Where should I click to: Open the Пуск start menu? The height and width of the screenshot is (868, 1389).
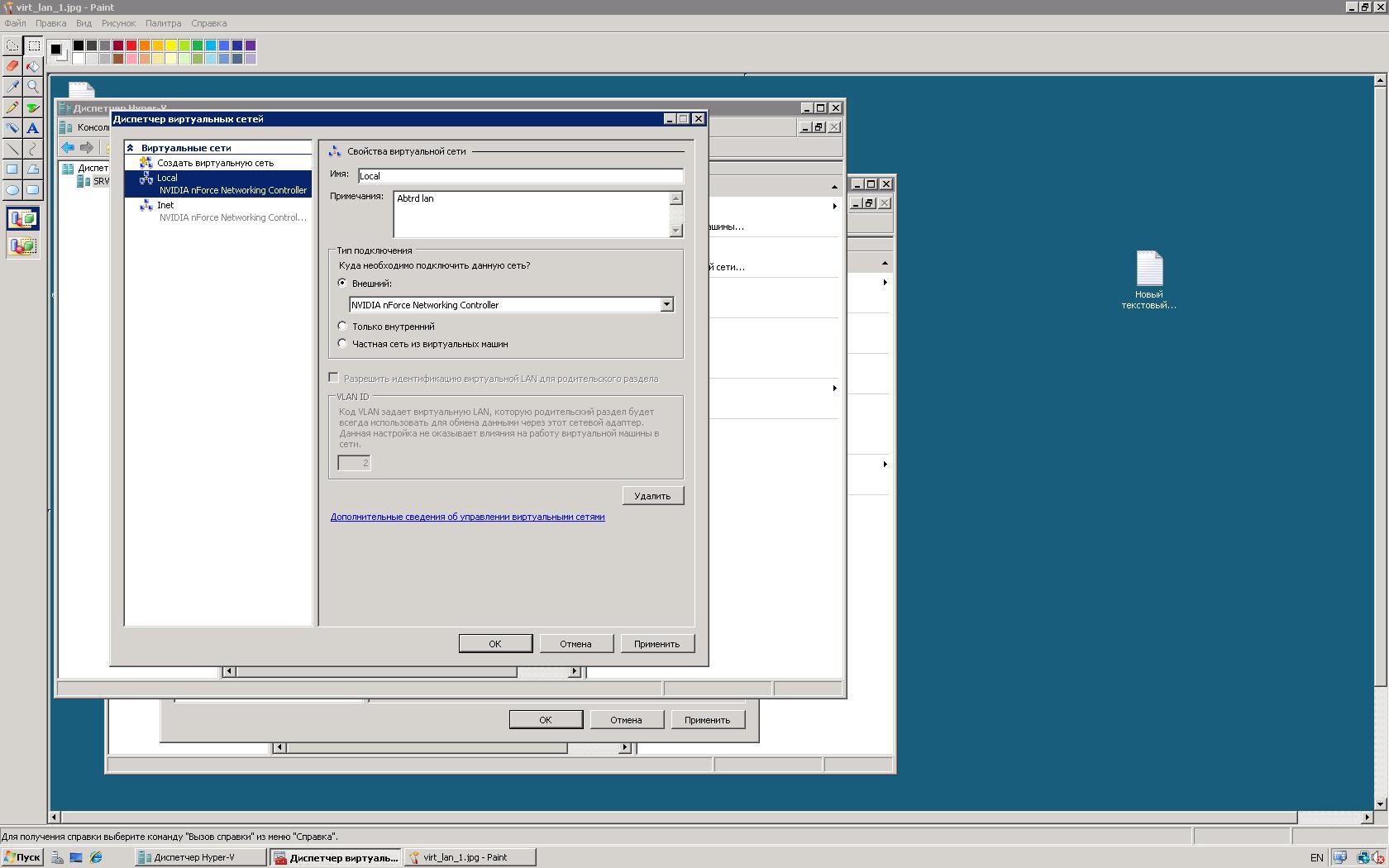coord(22,857)
